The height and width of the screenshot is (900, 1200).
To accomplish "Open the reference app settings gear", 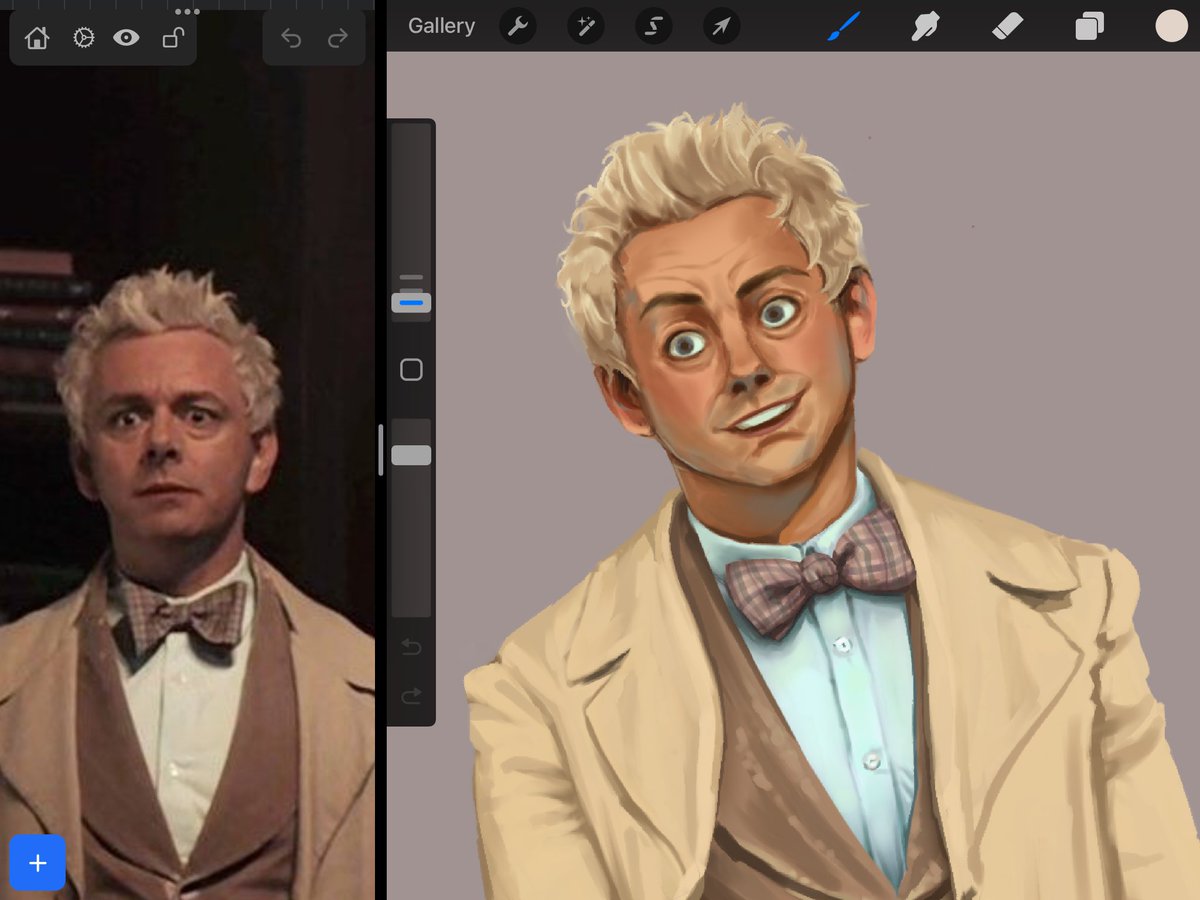I will point(83,38).
